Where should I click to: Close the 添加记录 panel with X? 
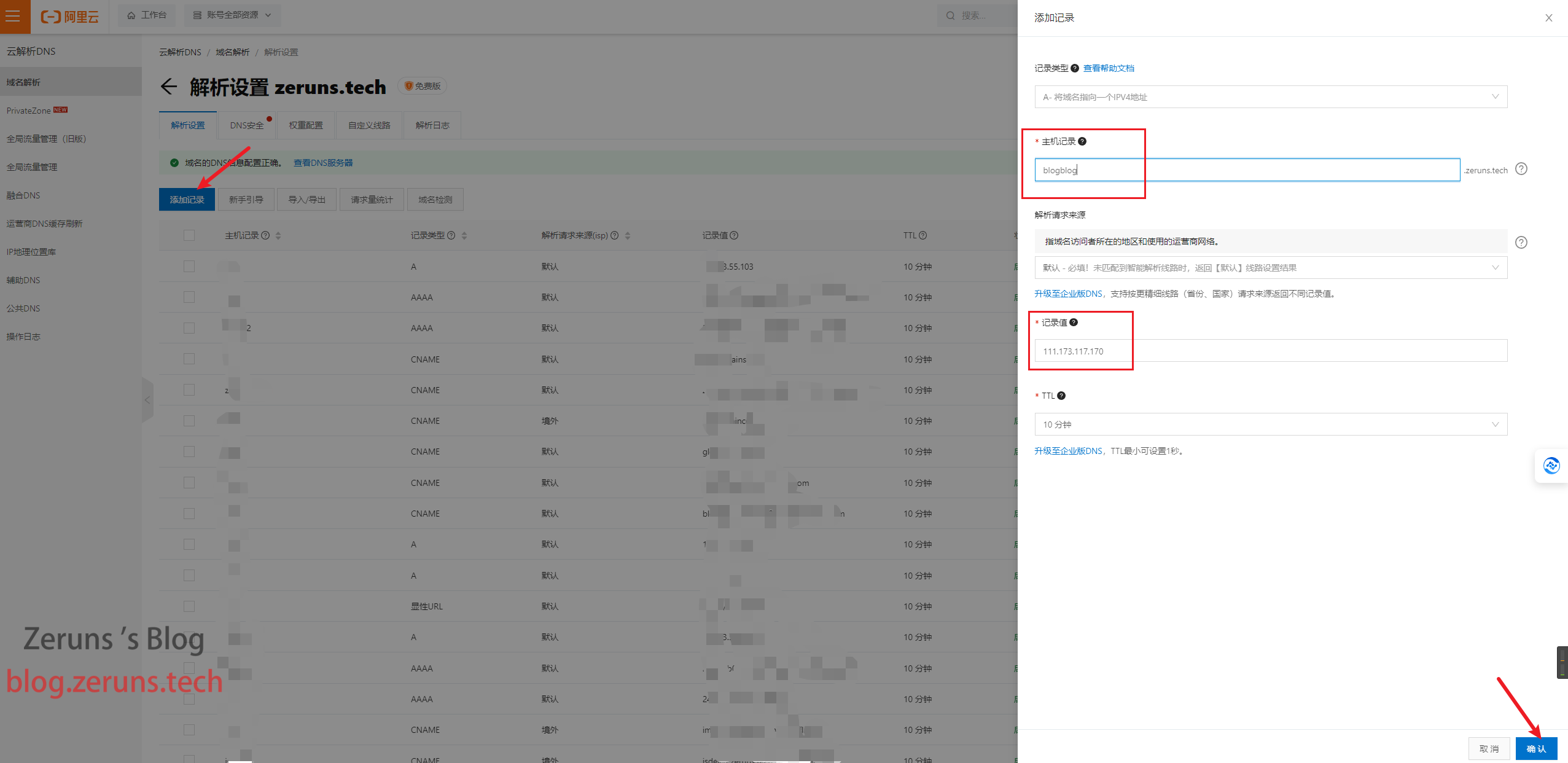(1548, 18)
